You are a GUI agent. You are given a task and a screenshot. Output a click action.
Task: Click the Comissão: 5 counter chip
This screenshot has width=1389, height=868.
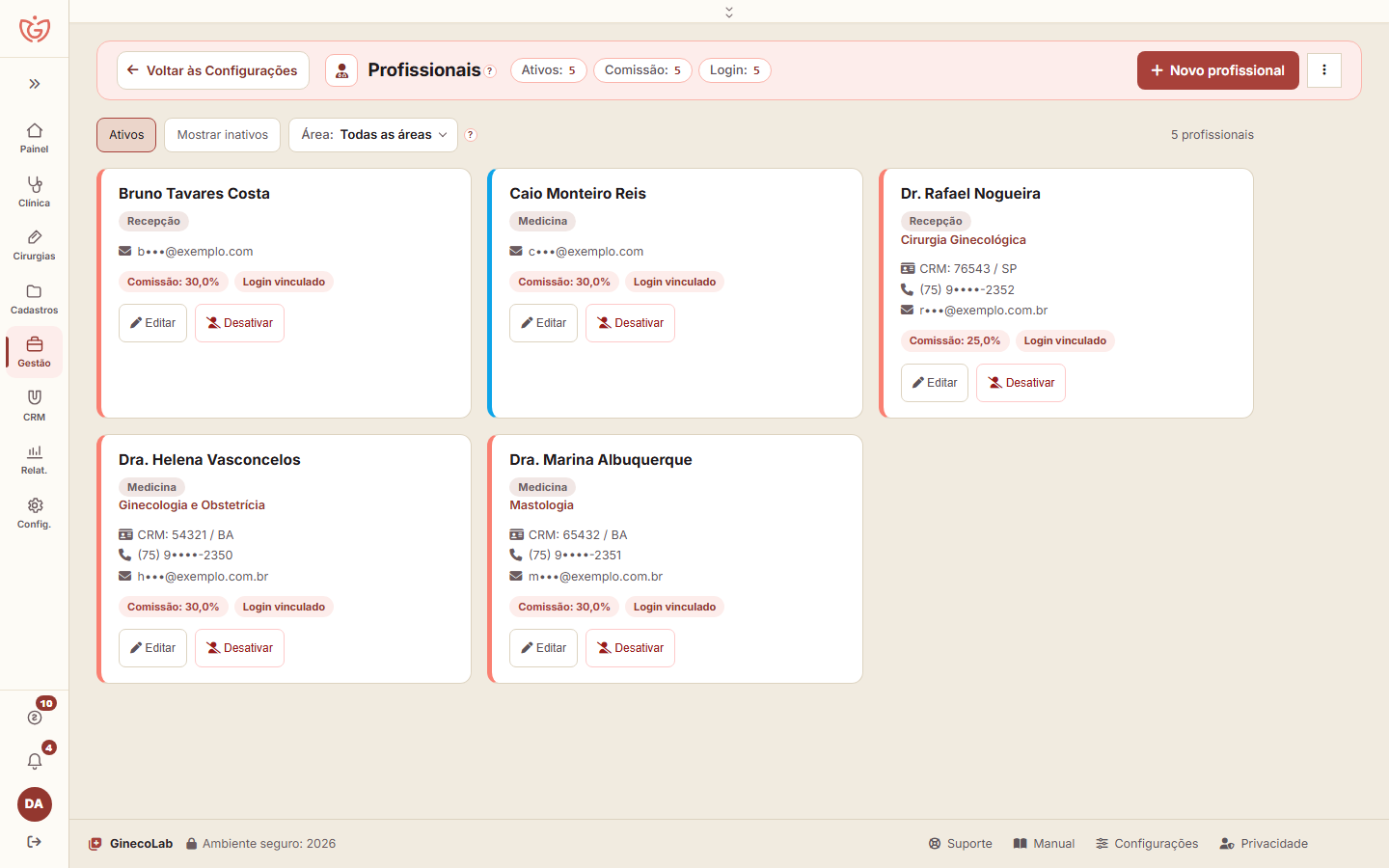(642, 70)
